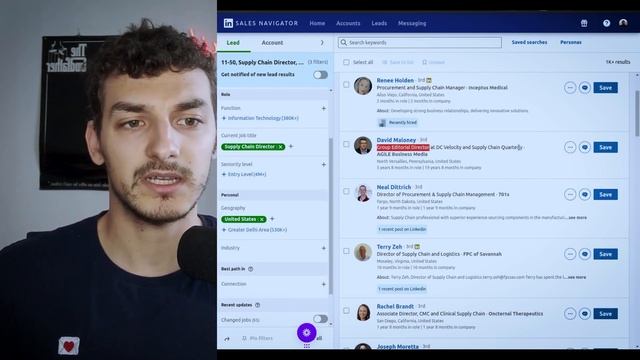Toggle the Changed jobs filter switch
Screen dimensions: 640x360
[320, 319]
